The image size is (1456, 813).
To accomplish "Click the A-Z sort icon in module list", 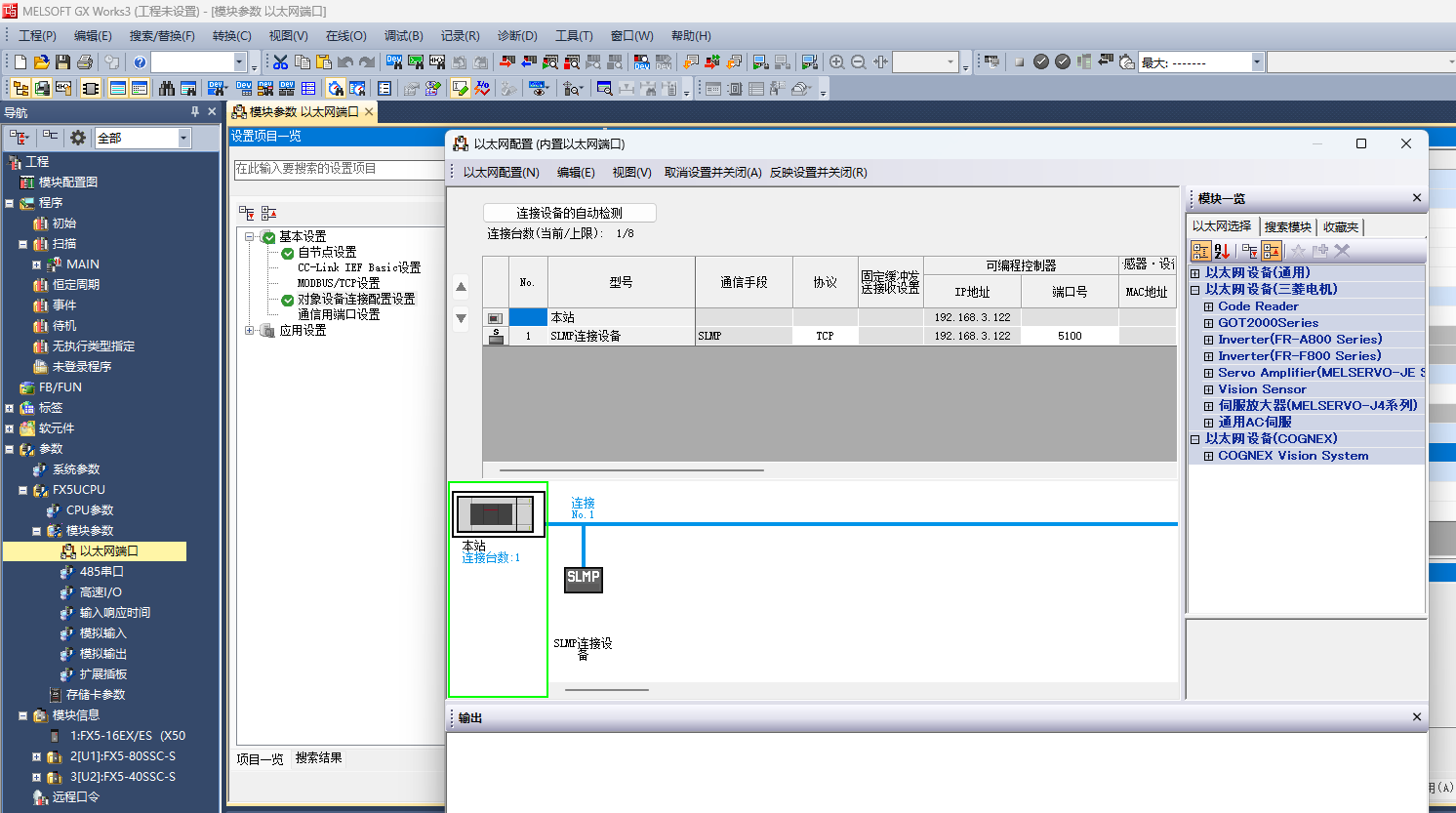I will coord(1222,251).
